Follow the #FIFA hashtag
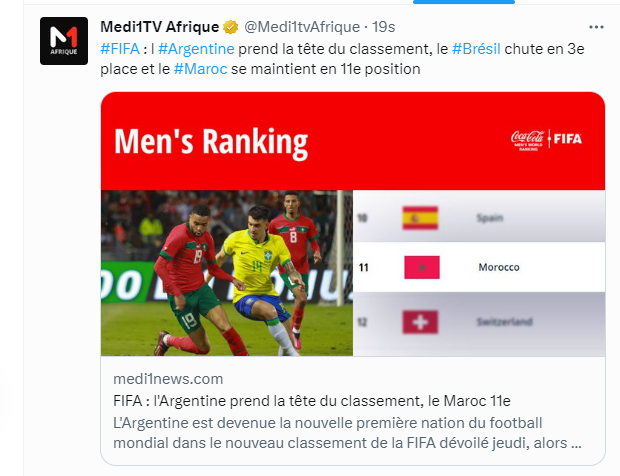This screenshot has height=476, width=620. click(x=120, y=49)
